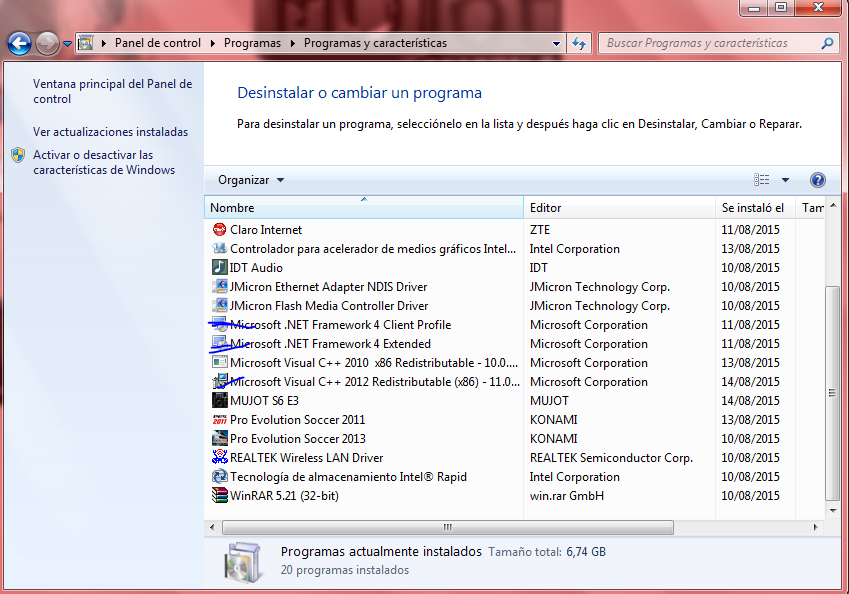Open help with the blue question mark icon
Image resolution: width=849 pixels, height=594 pixels.
coord(817,180)
